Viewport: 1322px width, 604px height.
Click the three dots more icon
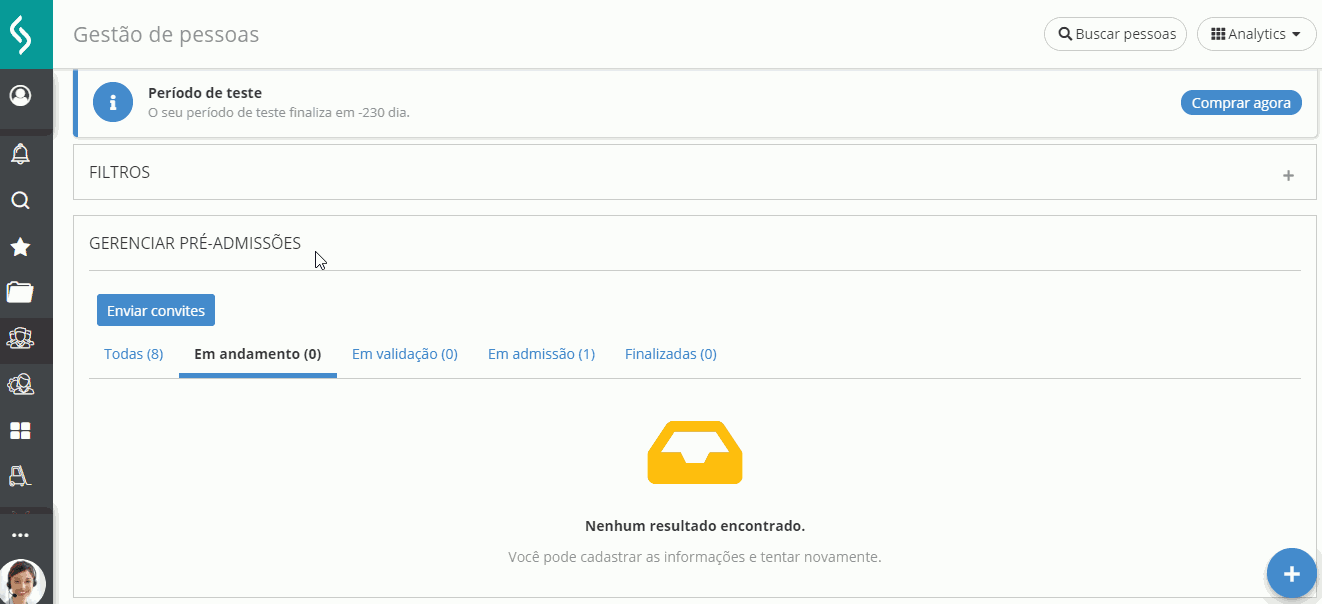tap(20, 535)
